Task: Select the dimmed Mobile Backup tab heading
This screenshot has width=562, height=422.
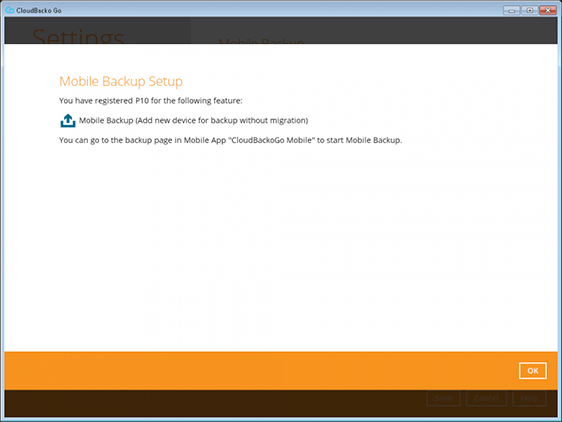Action: click(x=262, y=41)
